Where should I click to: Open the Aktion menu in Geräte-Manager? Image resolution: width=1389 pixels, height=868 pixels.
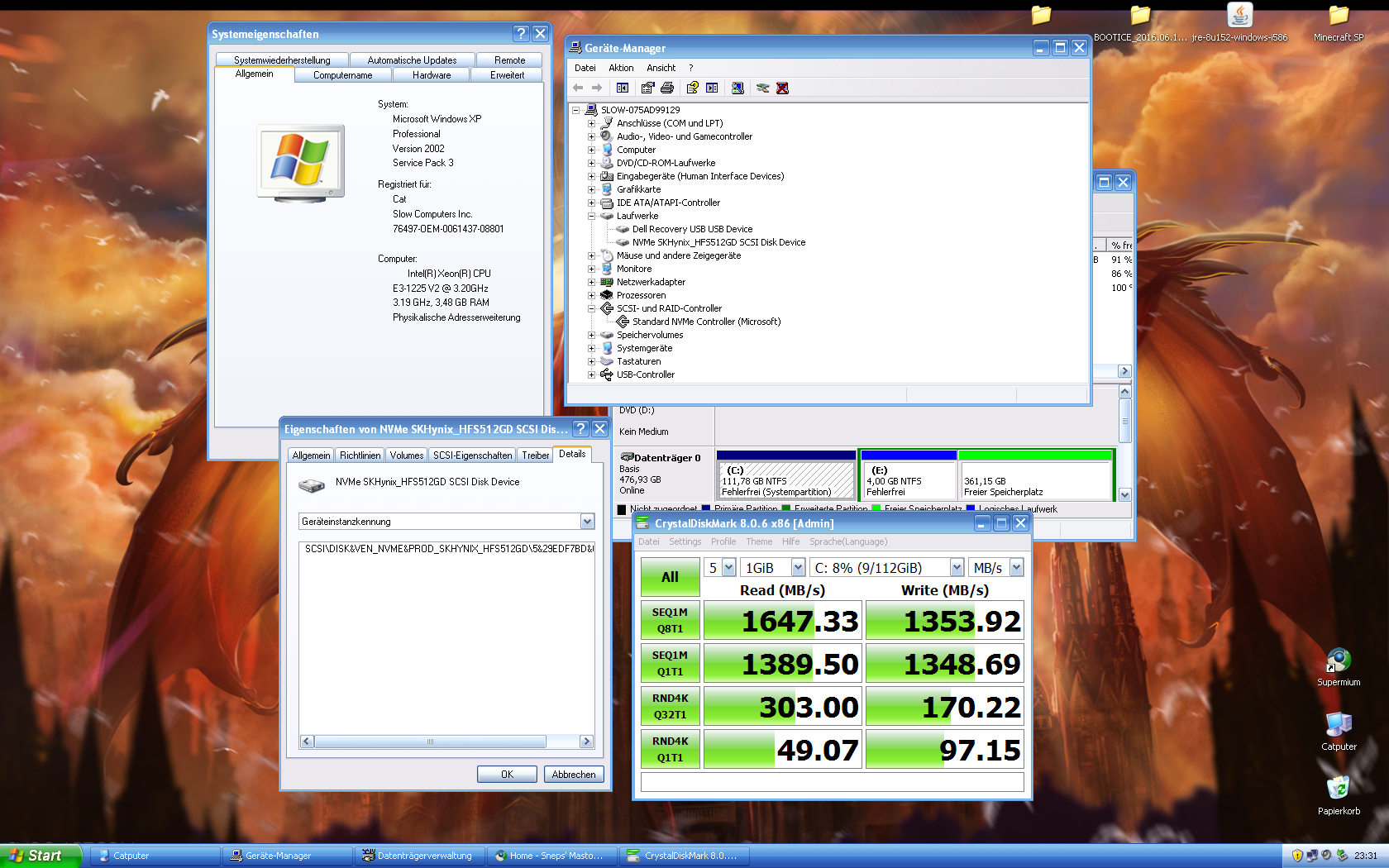(621, 68)
